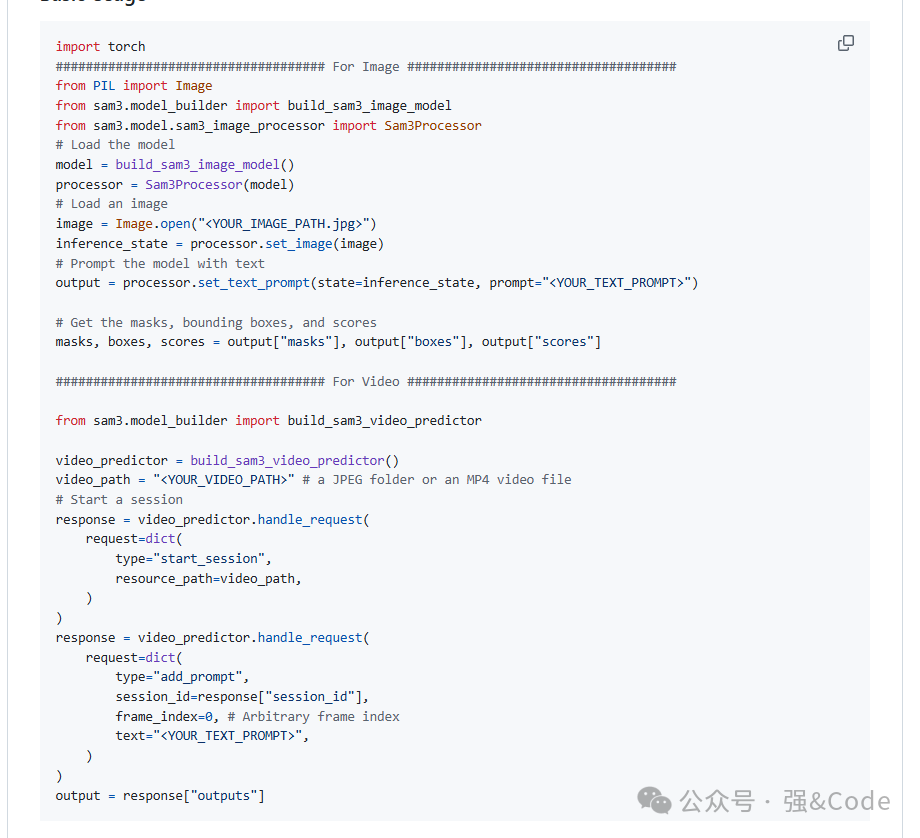Viewport: 920px width, 838px height.
Task: Click the copy code icon
Action: pos(845,43)
